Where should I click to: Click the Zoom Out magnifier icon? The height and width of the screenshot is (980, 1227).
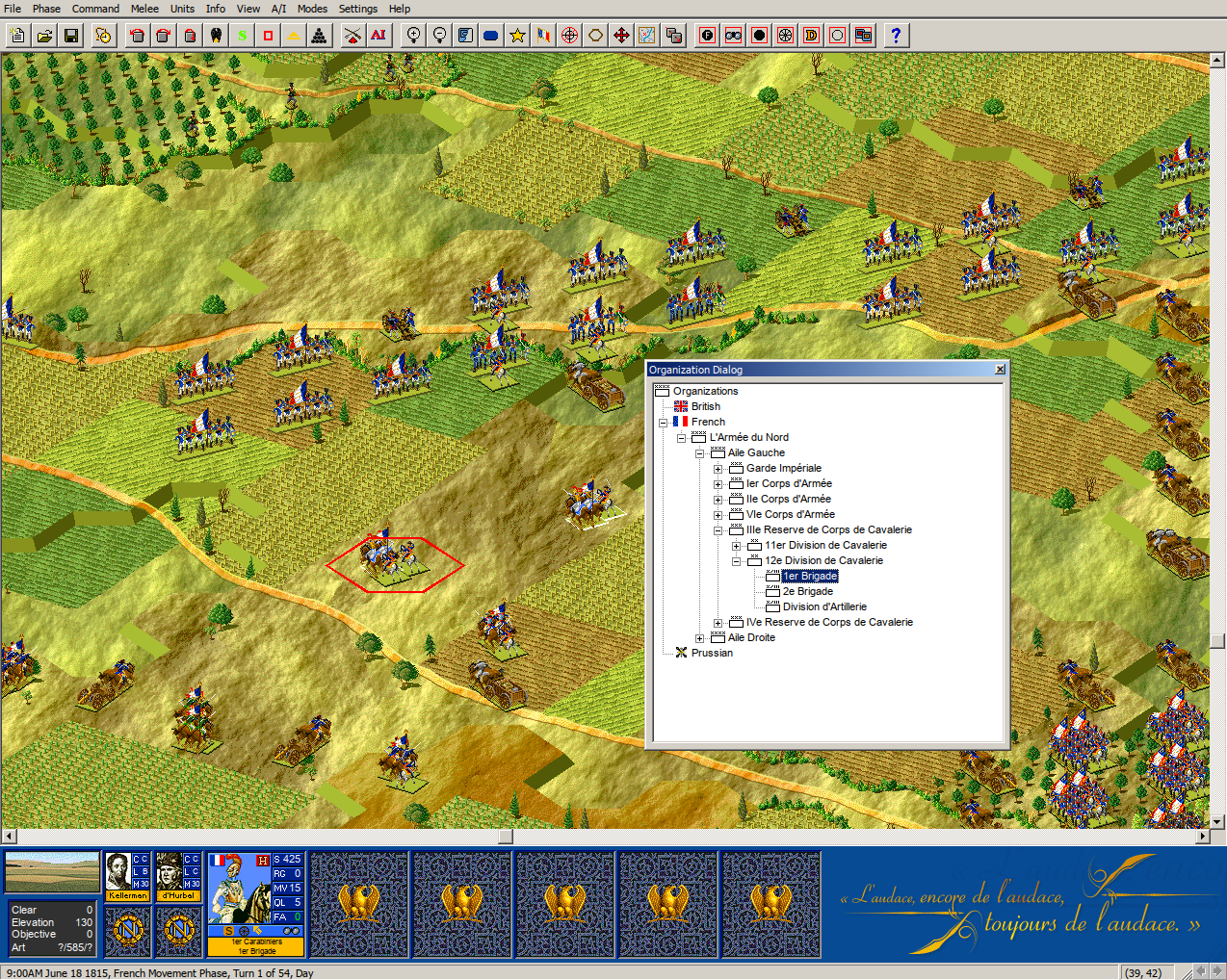point(439,36)
